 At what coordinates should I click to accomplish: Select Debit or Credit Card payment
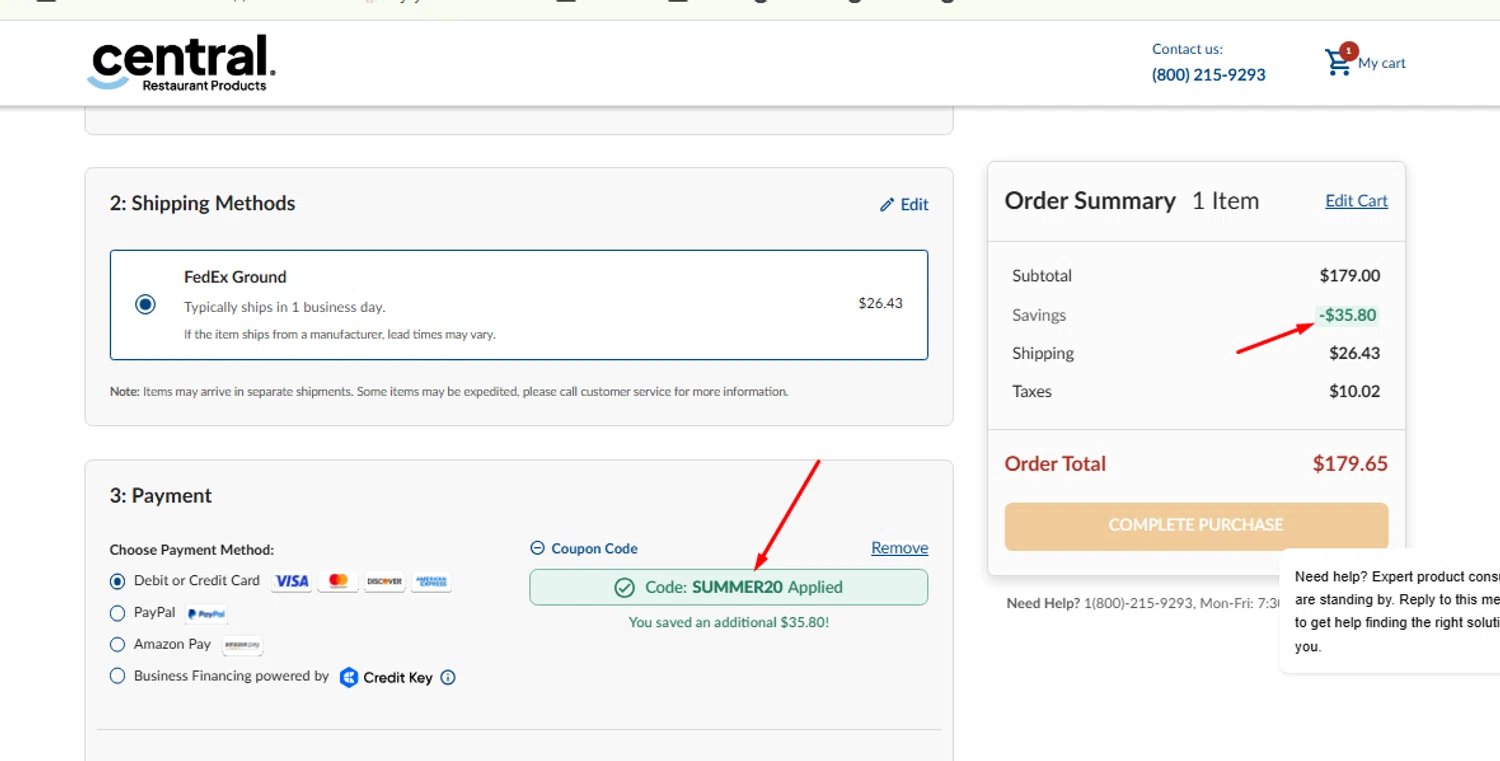118,581
